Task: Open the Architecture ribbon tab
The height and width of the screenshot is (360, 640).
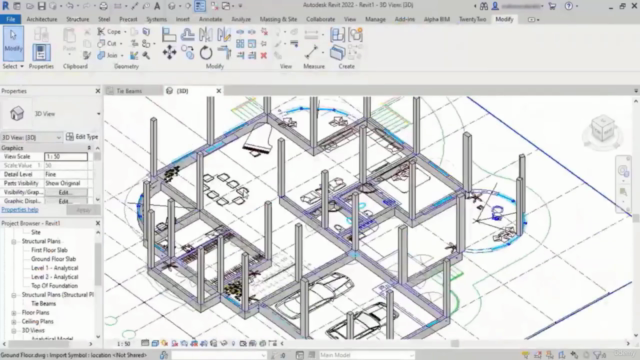Action: (x=42, y=19)
